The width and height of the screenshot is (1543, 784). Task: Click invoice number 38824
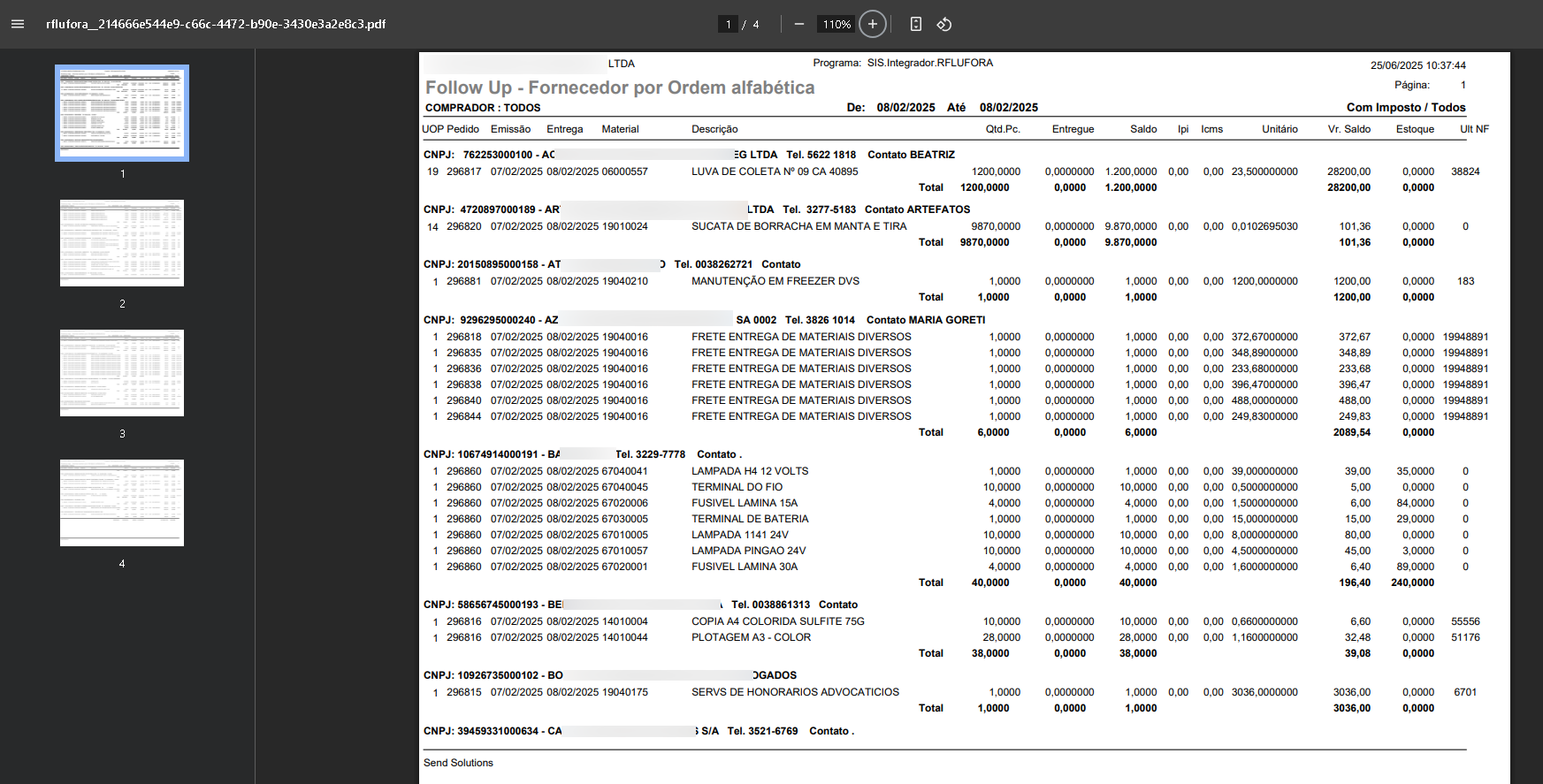pyautogui.click(x=1465, y=171)
